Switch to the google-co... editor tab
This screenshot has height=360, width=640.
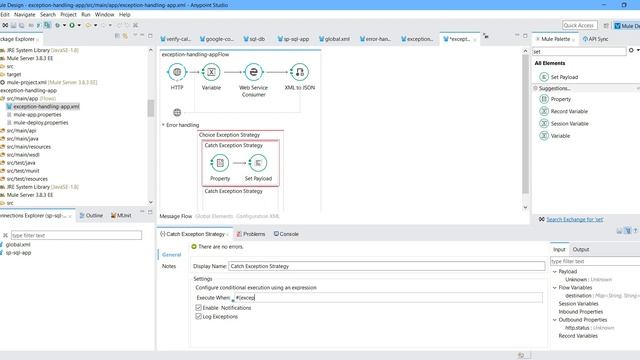pyautogui.click(x=216, y=39)
